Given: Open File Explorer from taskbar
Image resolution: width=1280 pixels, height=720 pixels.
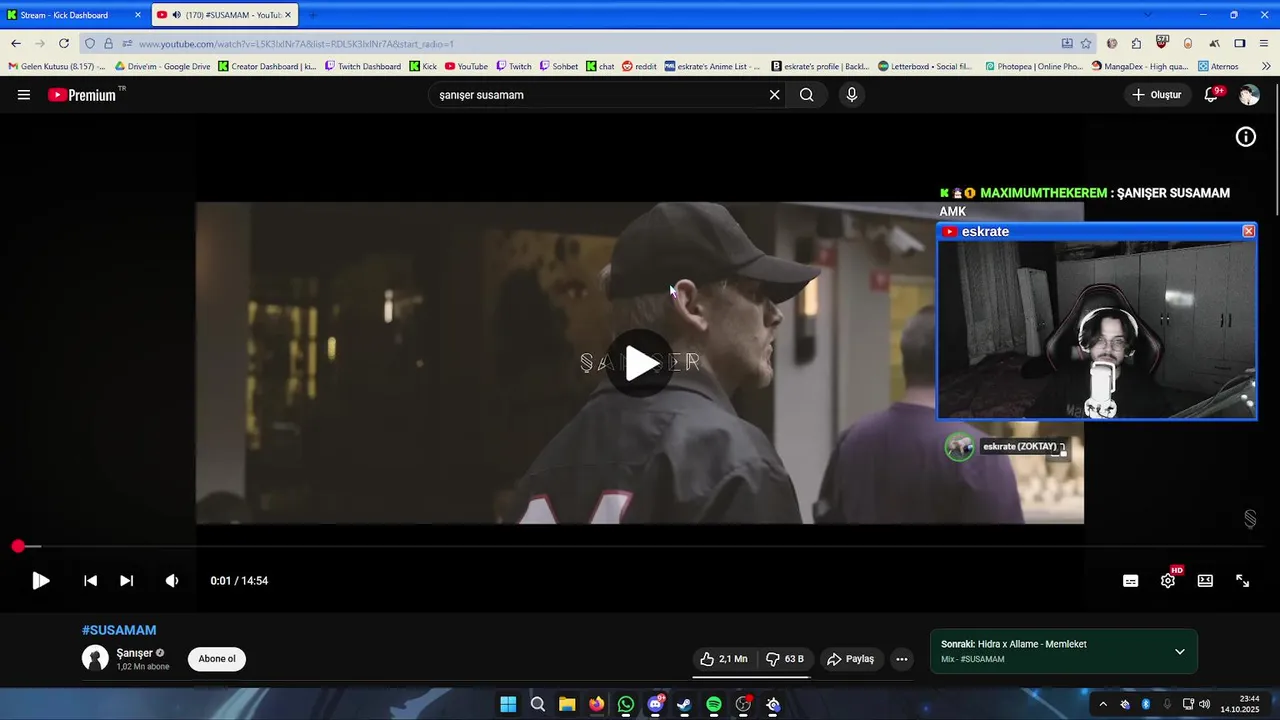Looking at the screenshot, I should (x=567, y=705).
